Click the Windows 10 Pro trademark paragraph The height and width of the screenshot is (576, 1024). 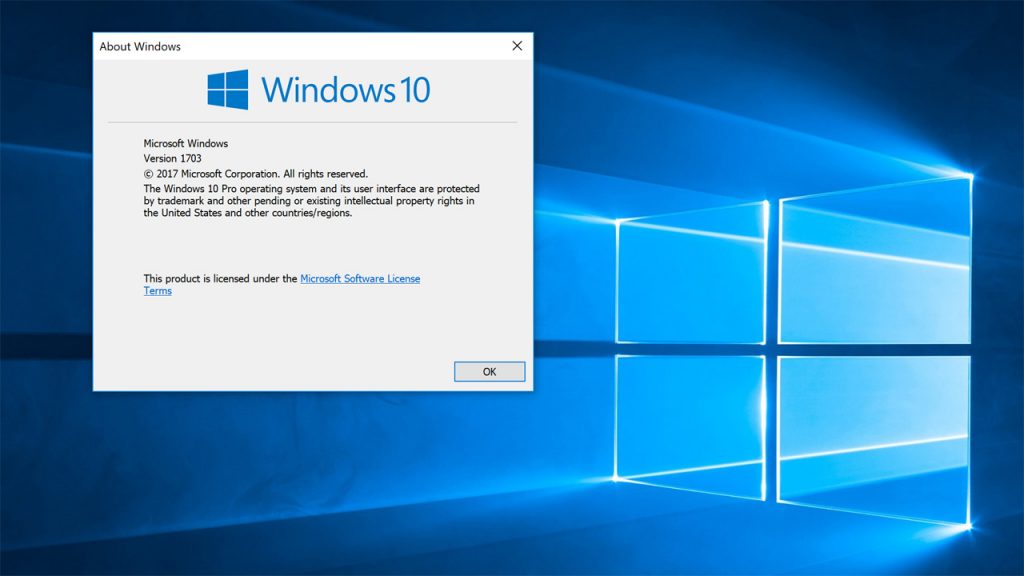tap(312, 200)
